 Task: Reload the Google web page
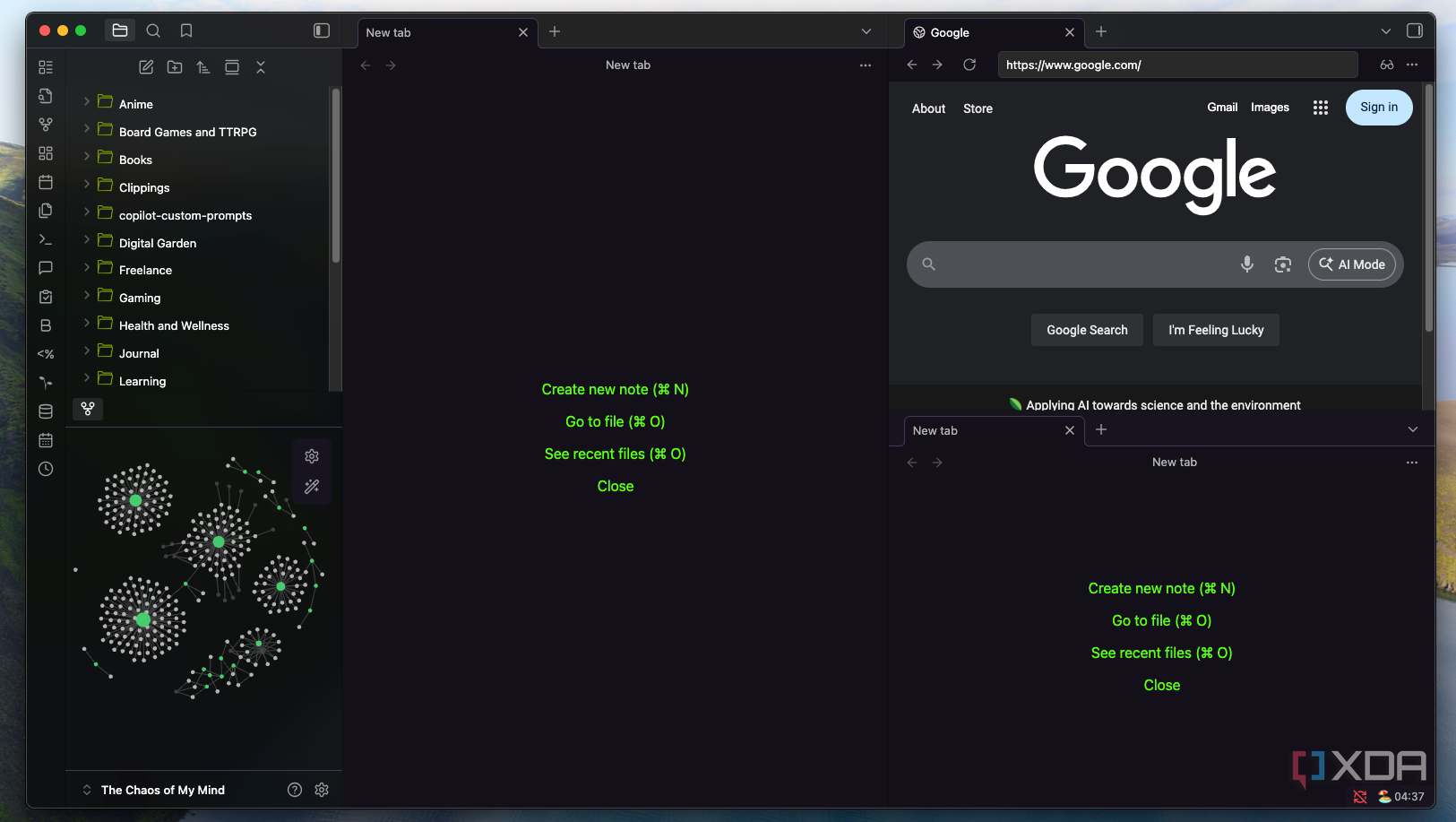[x=969, y=65]
